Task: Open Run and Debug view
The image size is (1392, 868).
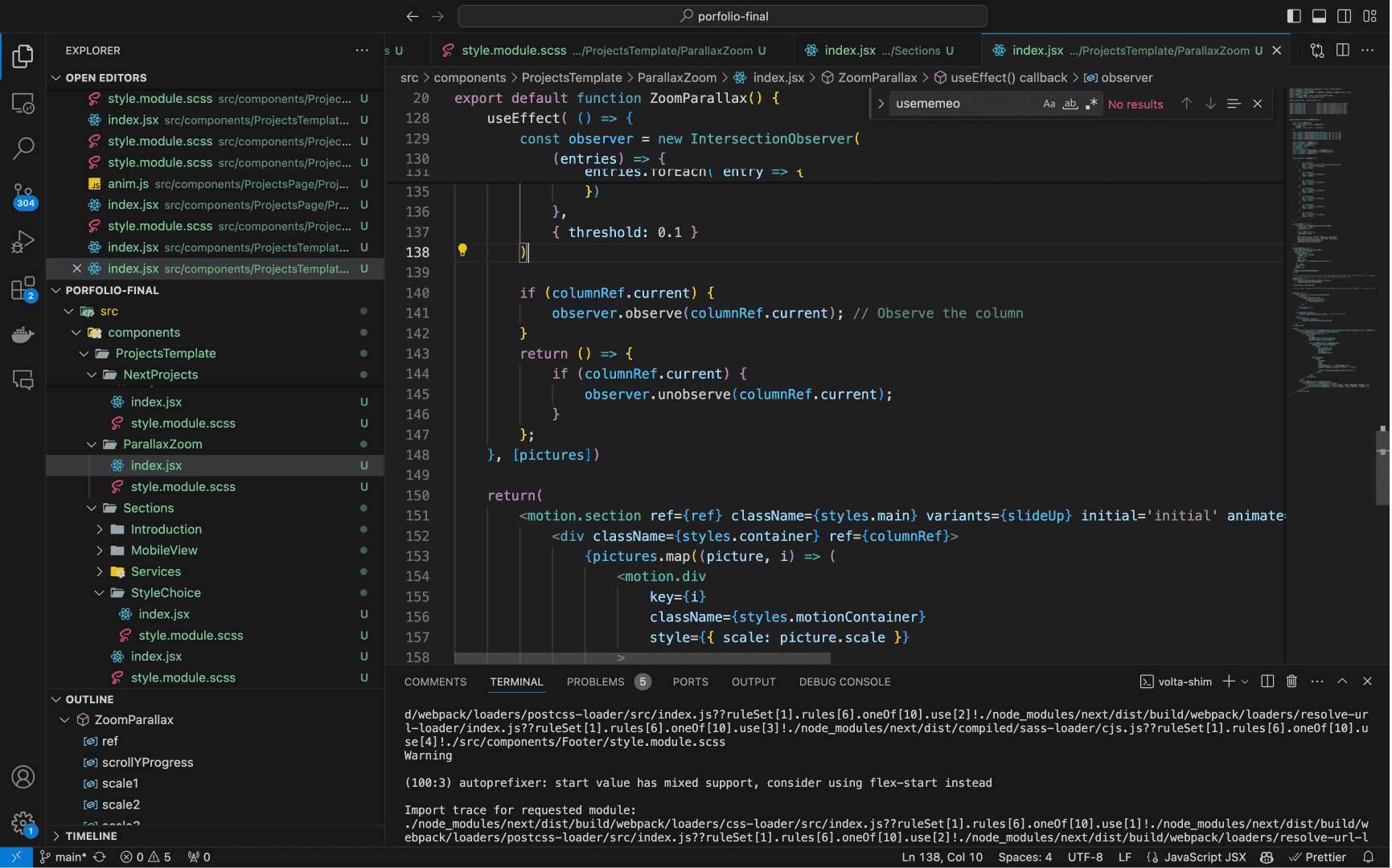Action: point(23,241)
